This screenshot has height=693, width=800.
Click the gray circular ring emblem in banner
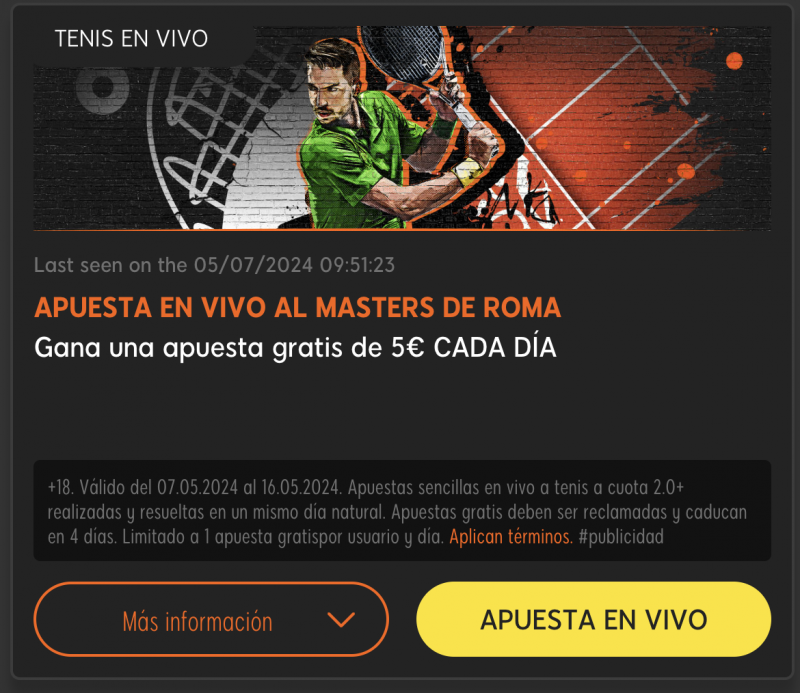pyautogui.click(x=103, y=87)
